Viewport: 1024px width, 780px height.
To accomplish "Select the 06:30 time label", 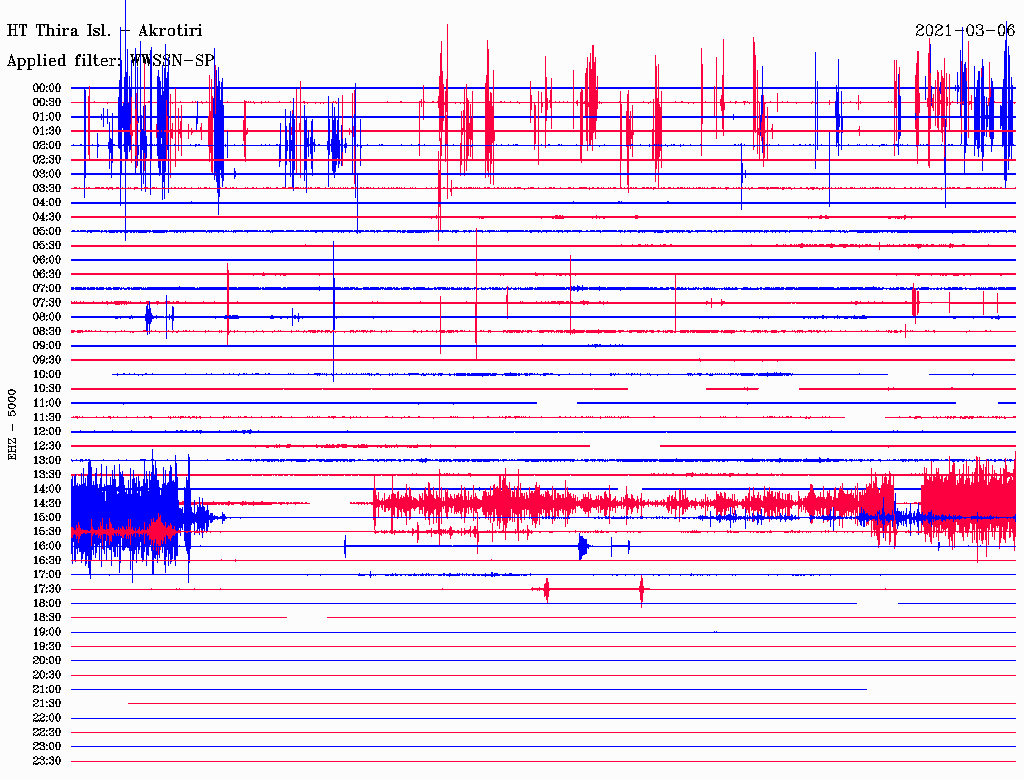I will pos(47,274).
